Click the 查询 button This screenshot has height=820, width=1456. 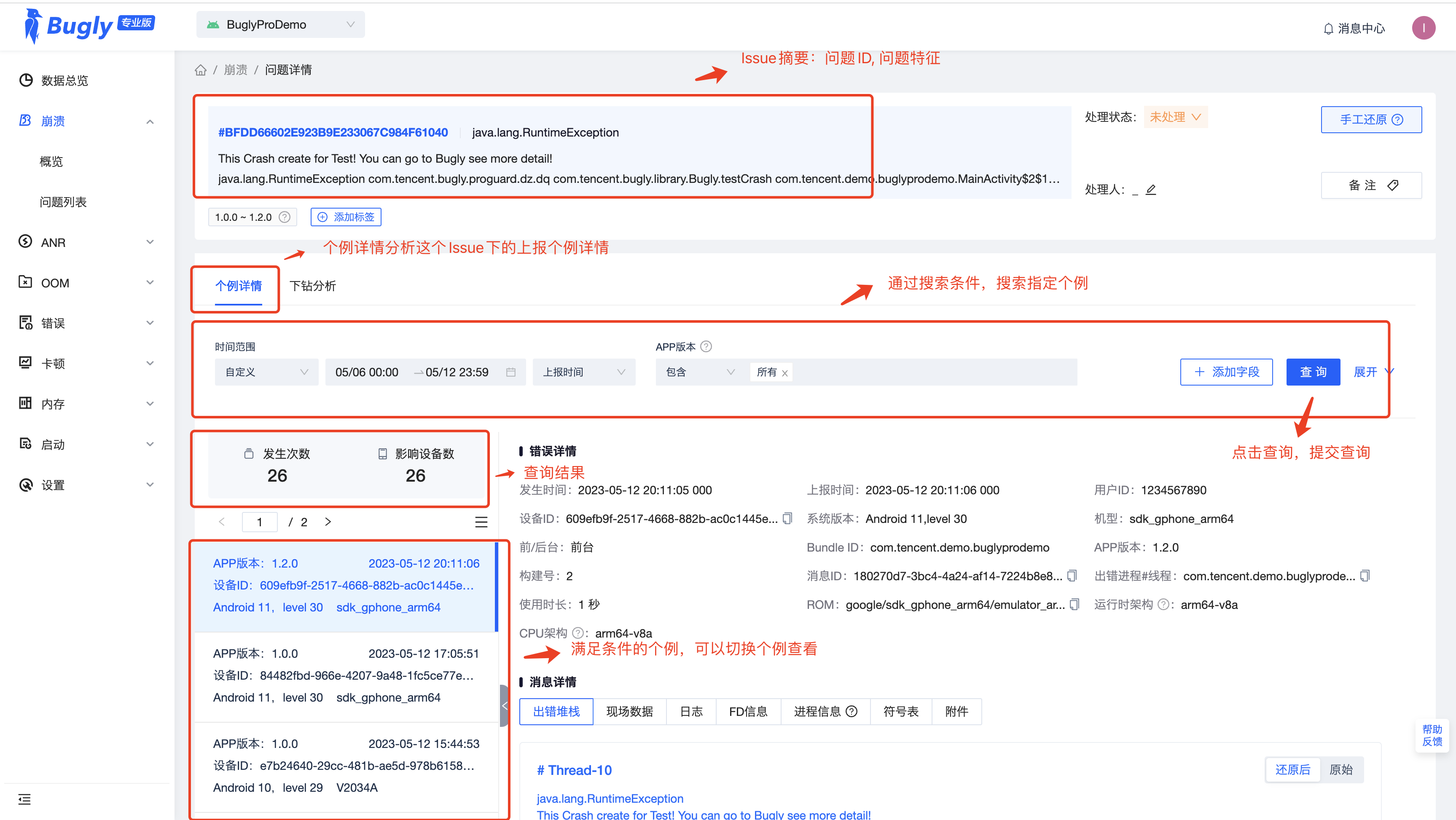point(1313,372)
